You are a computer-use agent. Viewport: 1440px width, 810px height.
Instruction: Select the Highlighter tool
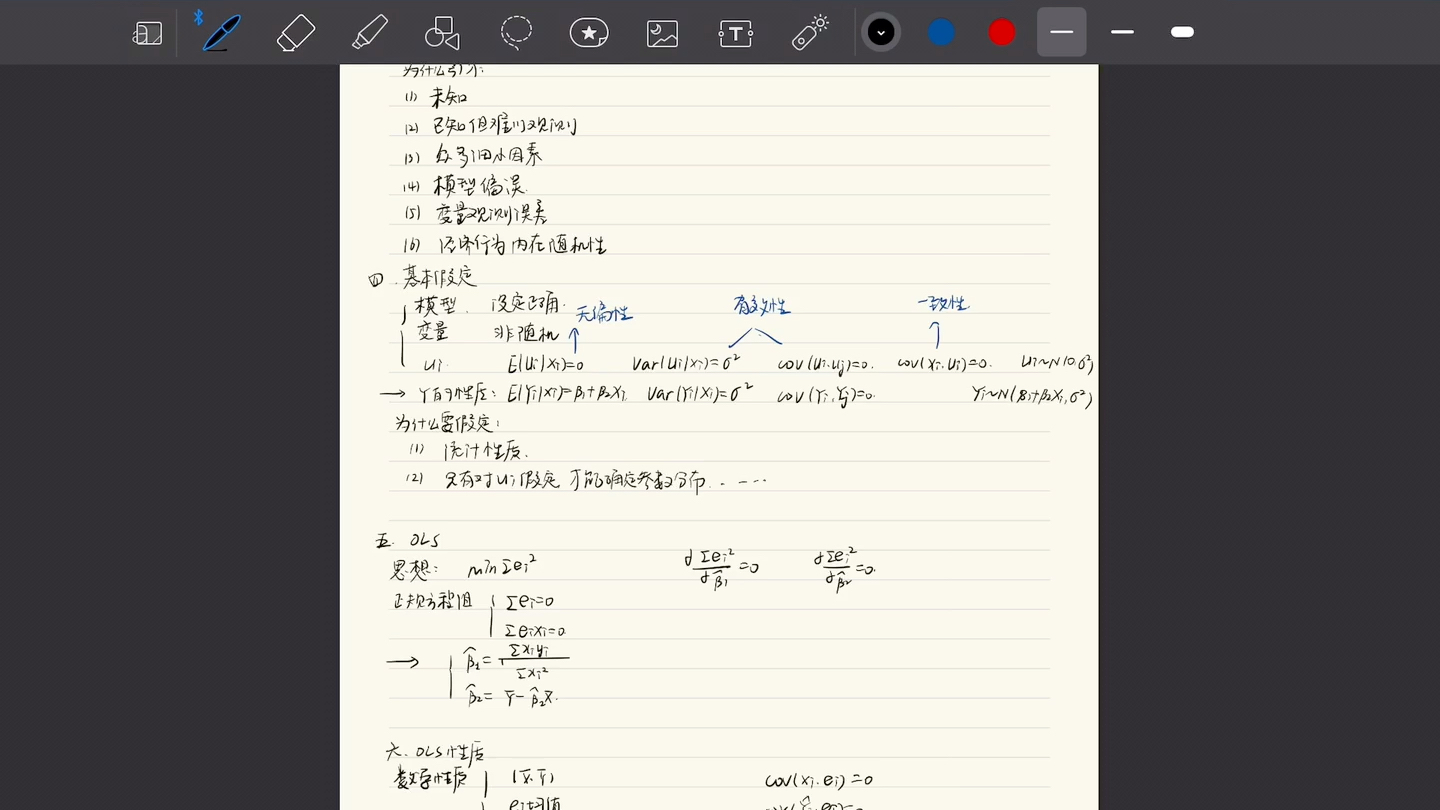370,32
